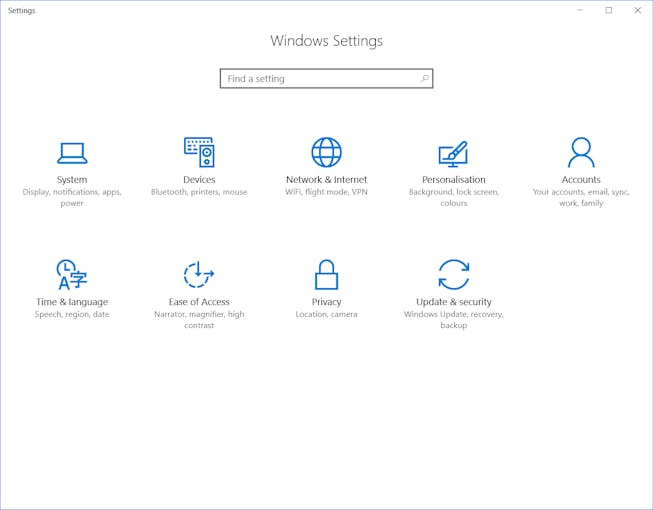This screenshot has height=510, width=653.
Task: Open the Update & security arrows icon
Action: 454,274
